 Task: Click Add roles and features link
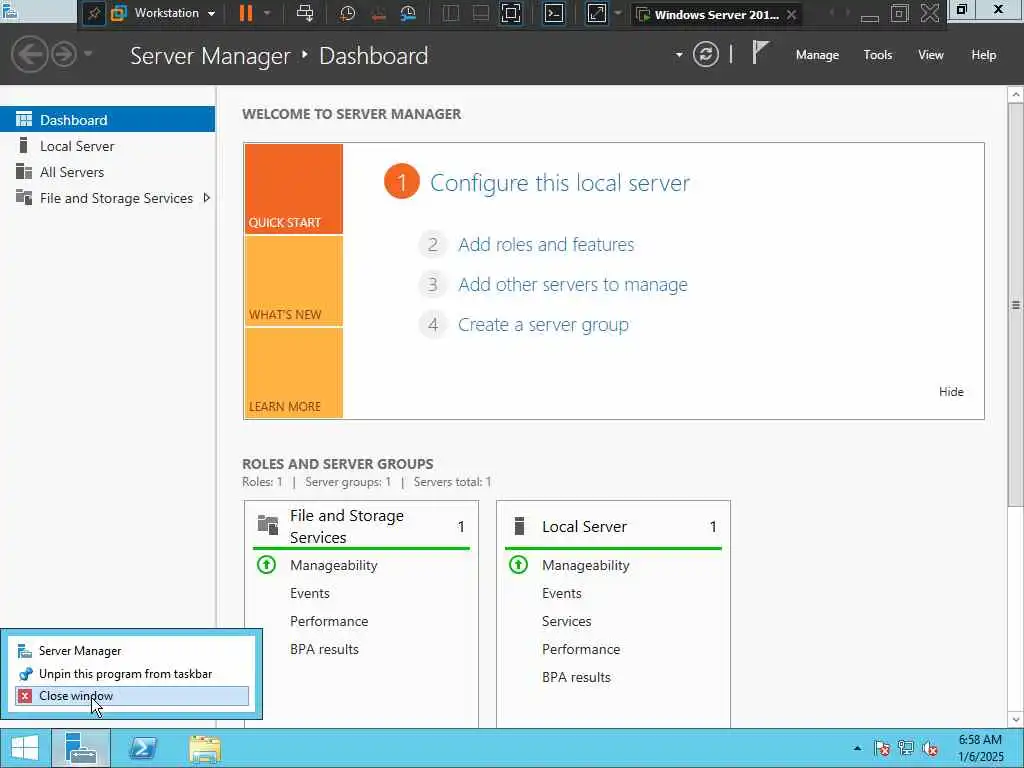546,244
